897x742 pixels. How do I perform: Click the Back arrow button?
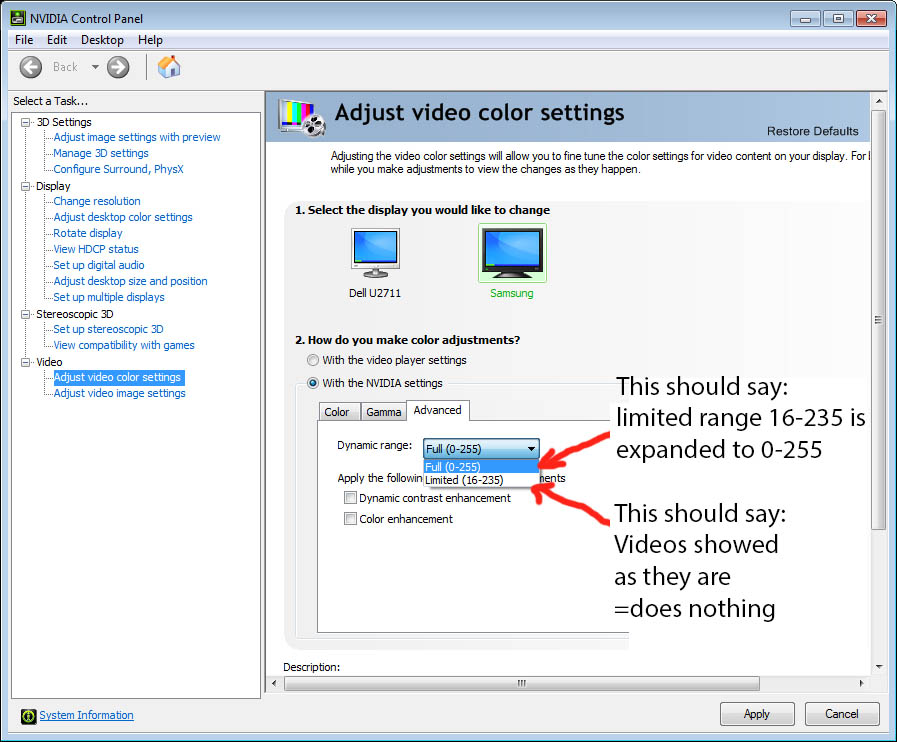point(31,67)
